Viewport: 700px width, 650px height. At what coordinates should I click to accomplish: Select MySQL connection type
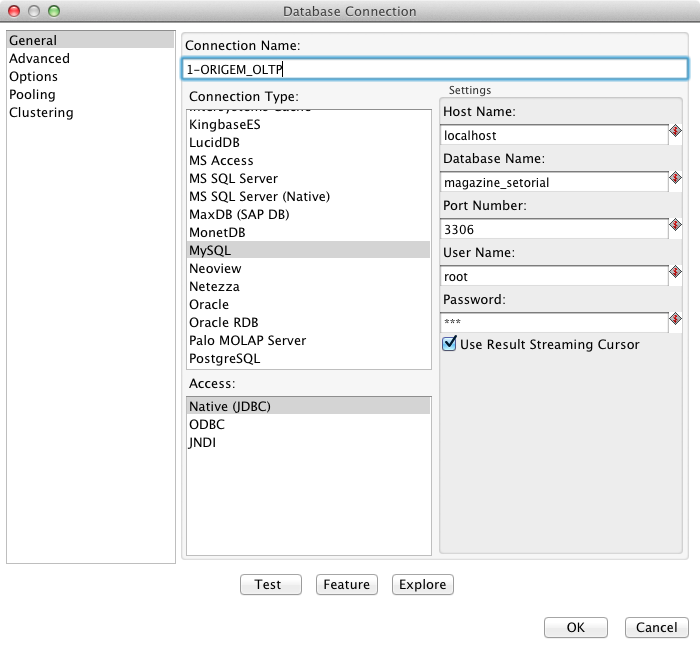(308, 250)
